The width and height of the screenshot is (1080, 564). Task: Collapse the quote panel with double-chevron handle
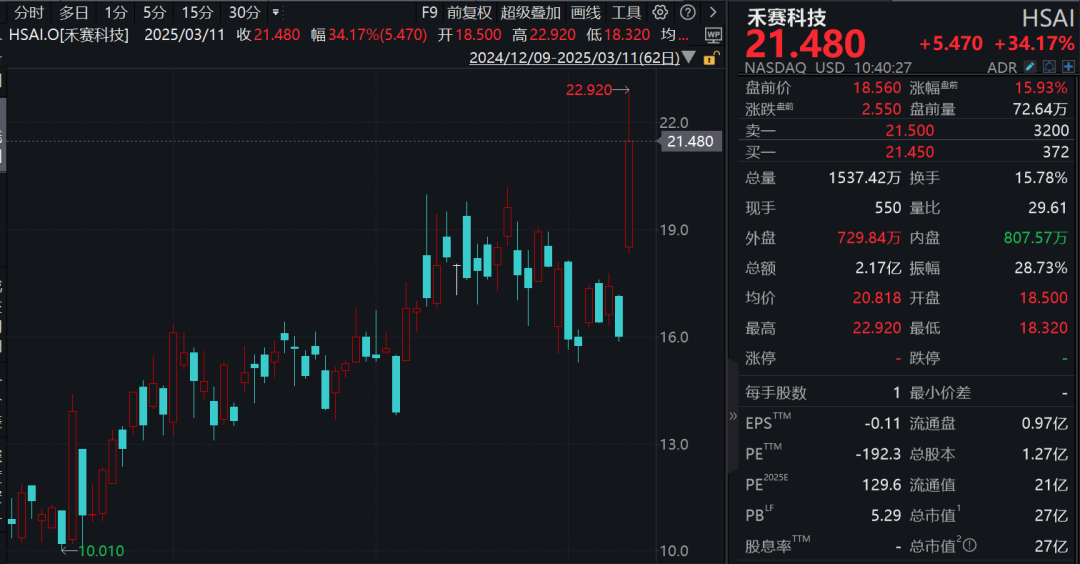tap(733, 416)
